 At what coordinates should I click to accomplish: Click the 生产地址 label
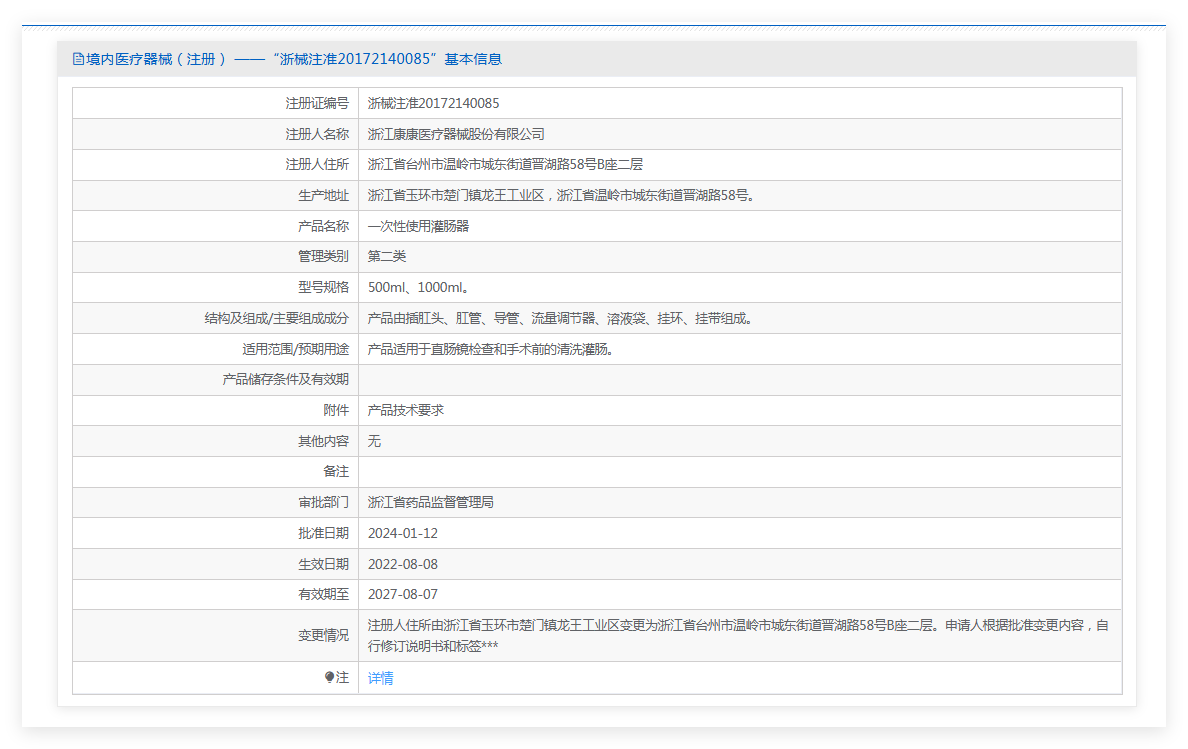click(x=323, y=195)
